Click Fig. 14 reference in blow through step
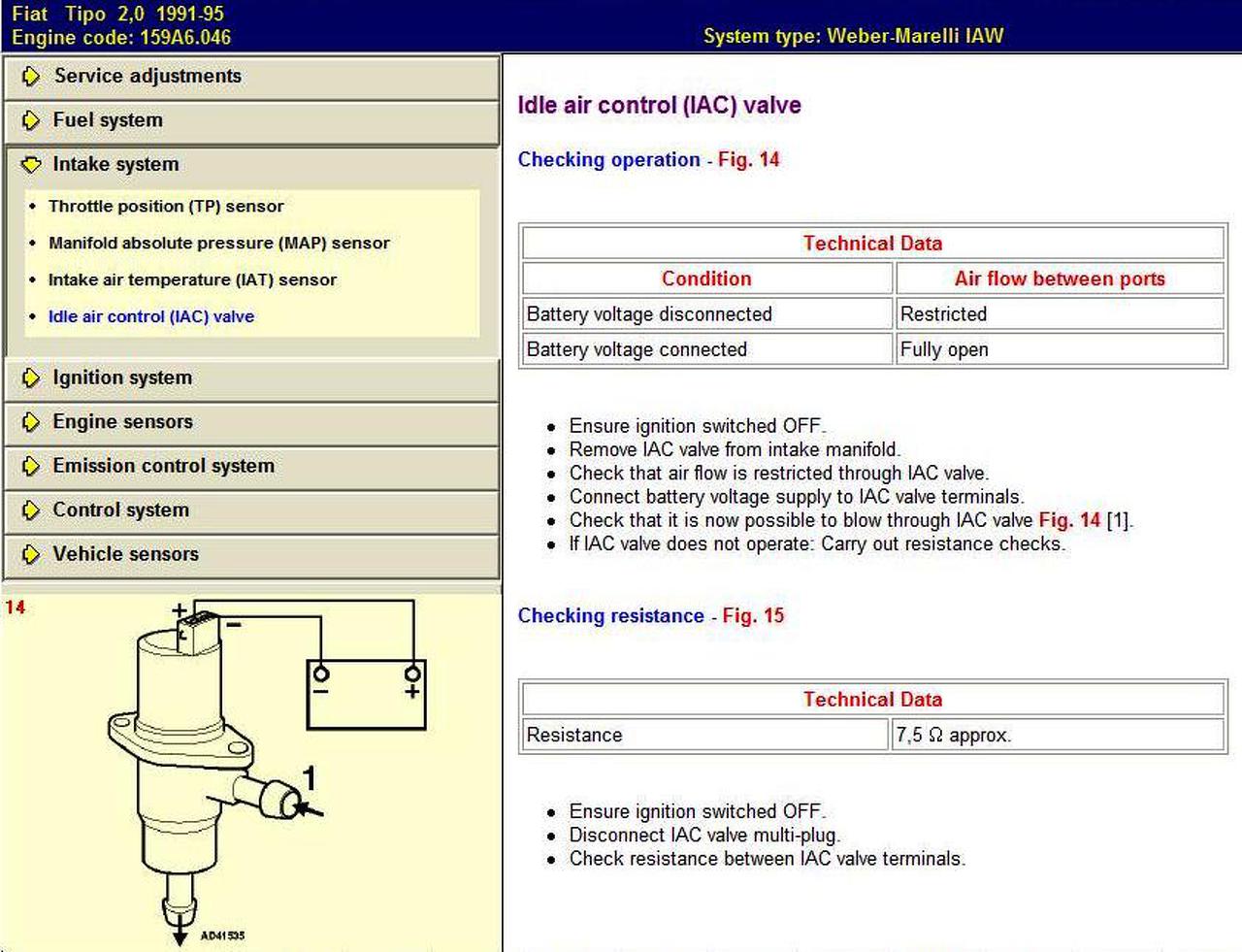 coord(1069,520)
